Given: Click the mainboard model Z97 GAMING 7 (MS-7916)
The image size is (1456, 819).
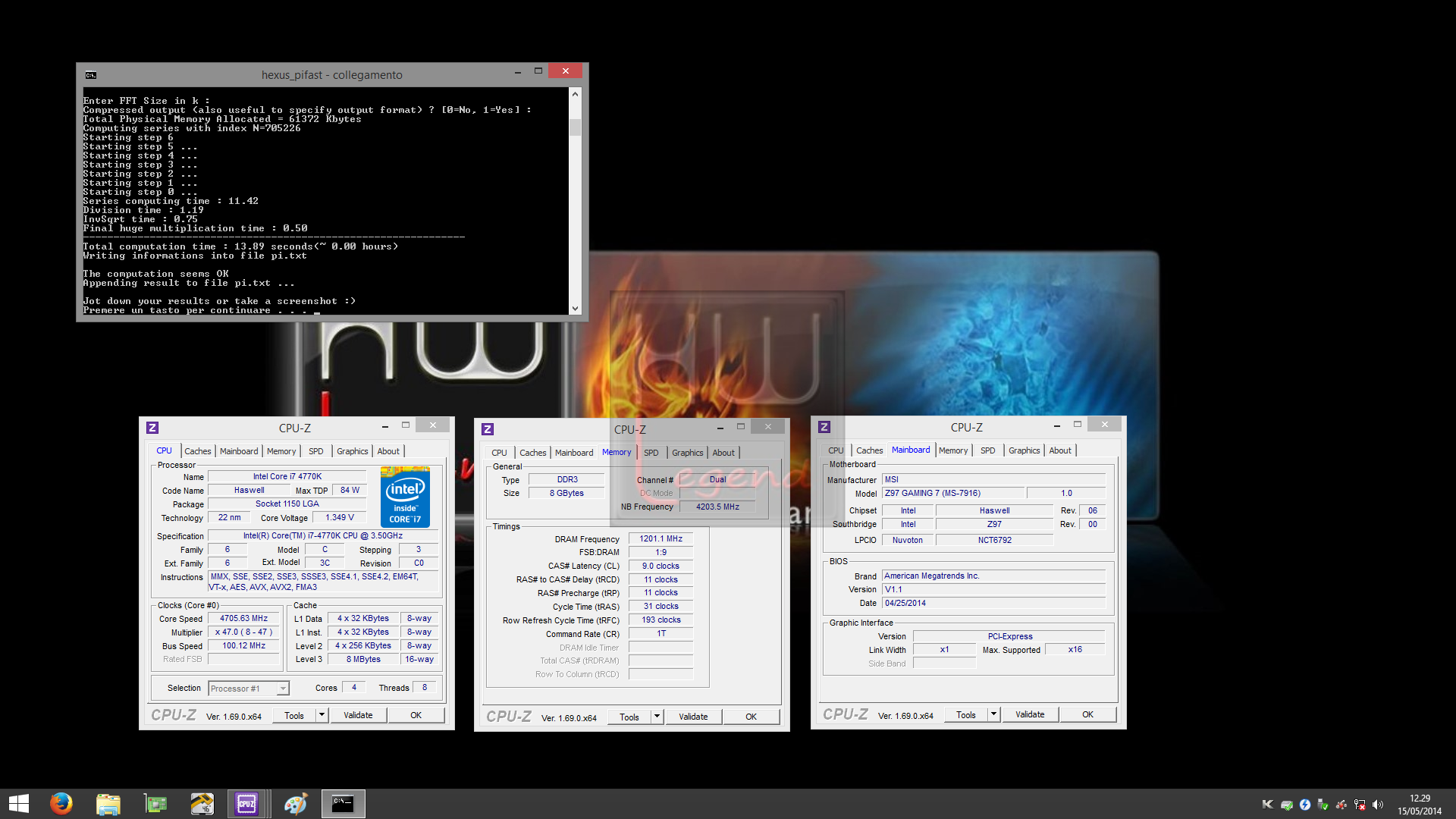Looking at the screenshot, I should 953,494.
